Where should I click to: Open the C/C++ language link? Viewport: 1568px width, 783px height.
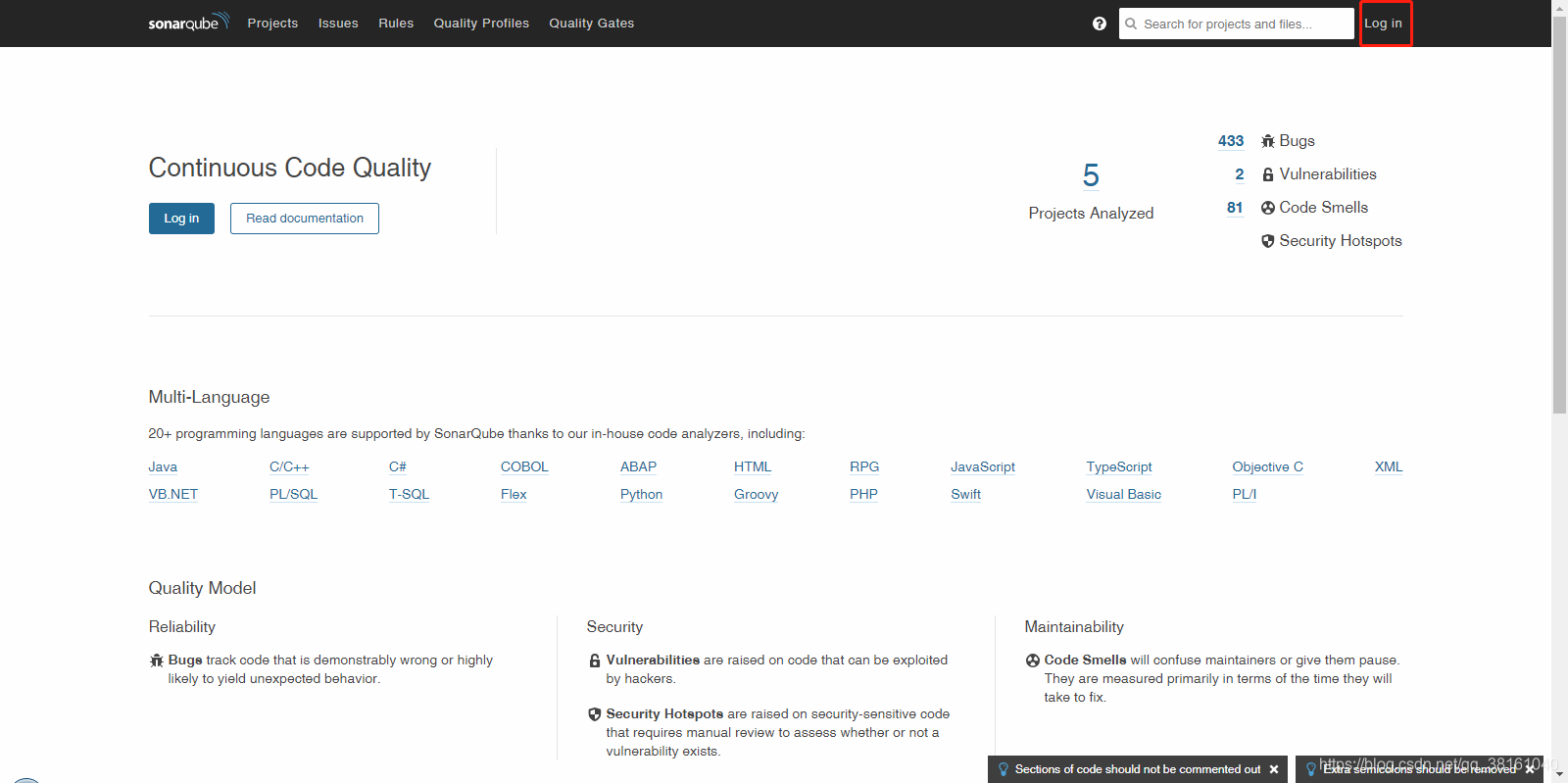pos(289,467)
